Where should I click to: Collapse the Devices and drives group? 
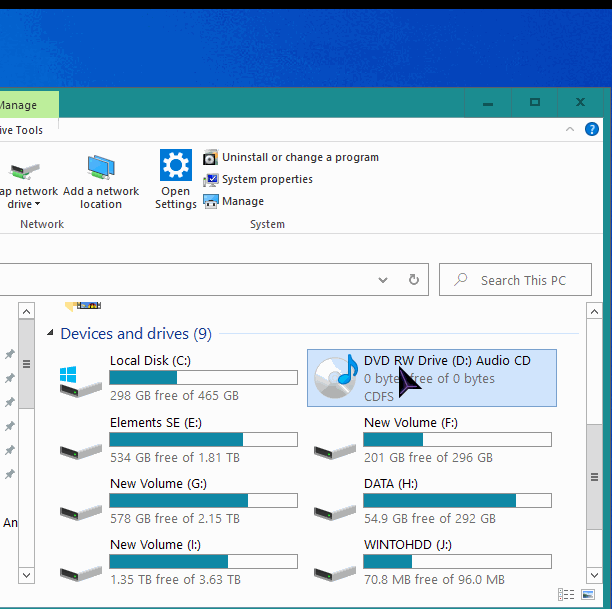tap(49, 334)
